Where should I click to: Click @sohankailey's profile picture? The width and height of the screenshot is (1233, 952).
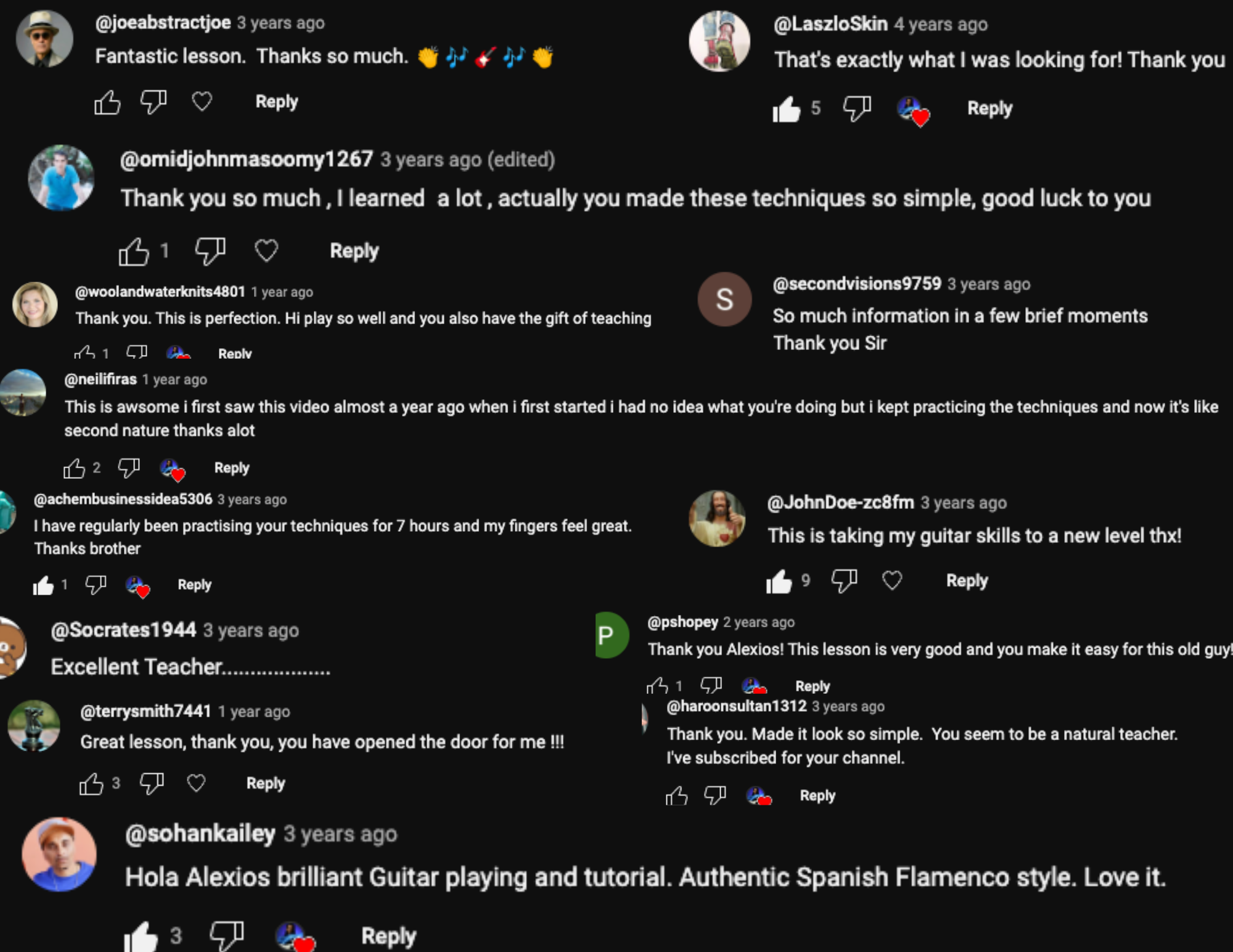59,854
